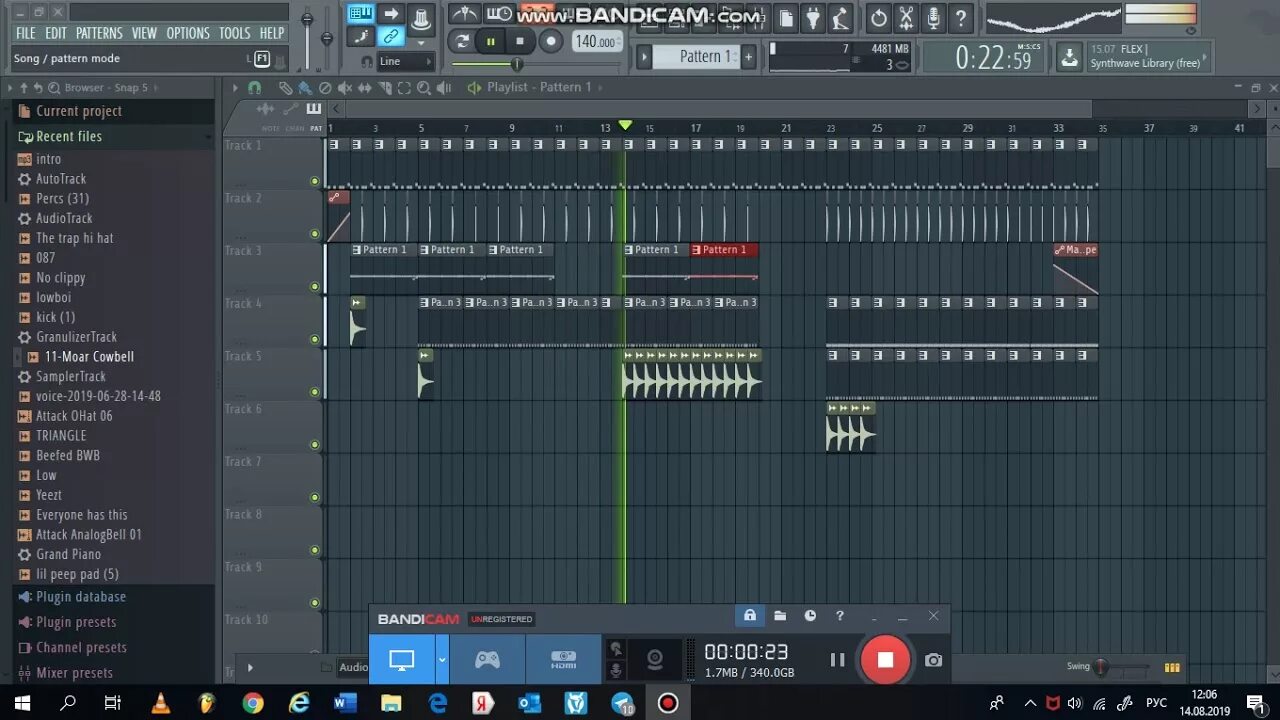This screenshot has height=720, width=1280.
Task: Pause the Bandicam recording
Action: pos(837,659)
